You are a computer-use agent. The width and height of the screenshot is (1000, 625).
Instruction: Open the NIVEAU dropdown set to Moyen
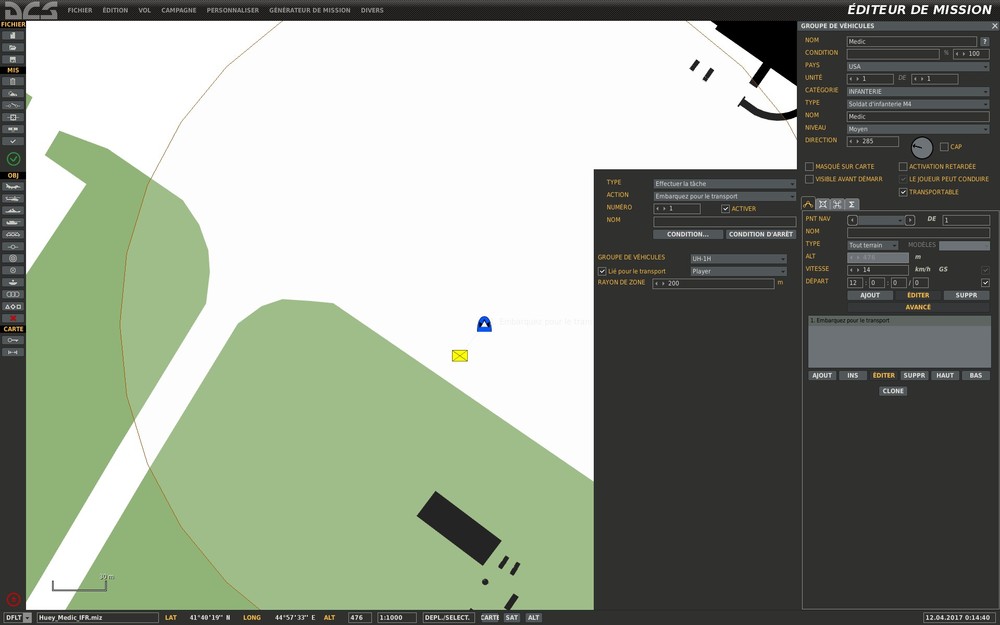[918, 129]
